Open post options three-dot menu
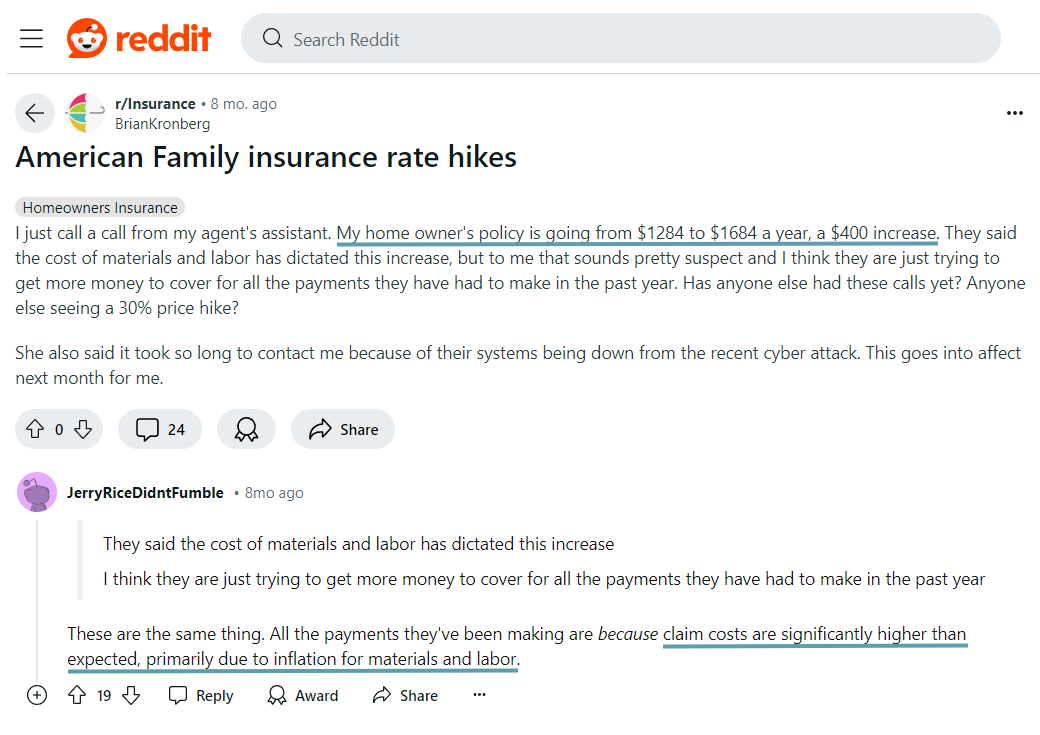Screen dimensions: 1040x735 [1014, 113]
